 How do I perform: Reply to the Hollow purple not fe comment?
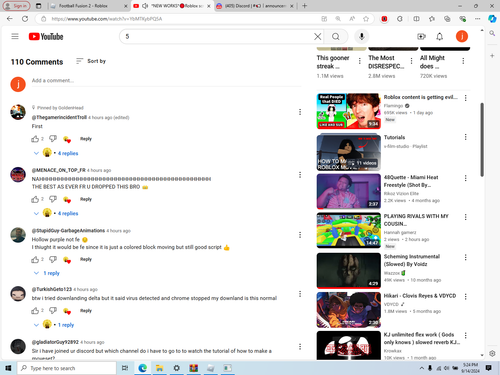(x=86, y=259)
